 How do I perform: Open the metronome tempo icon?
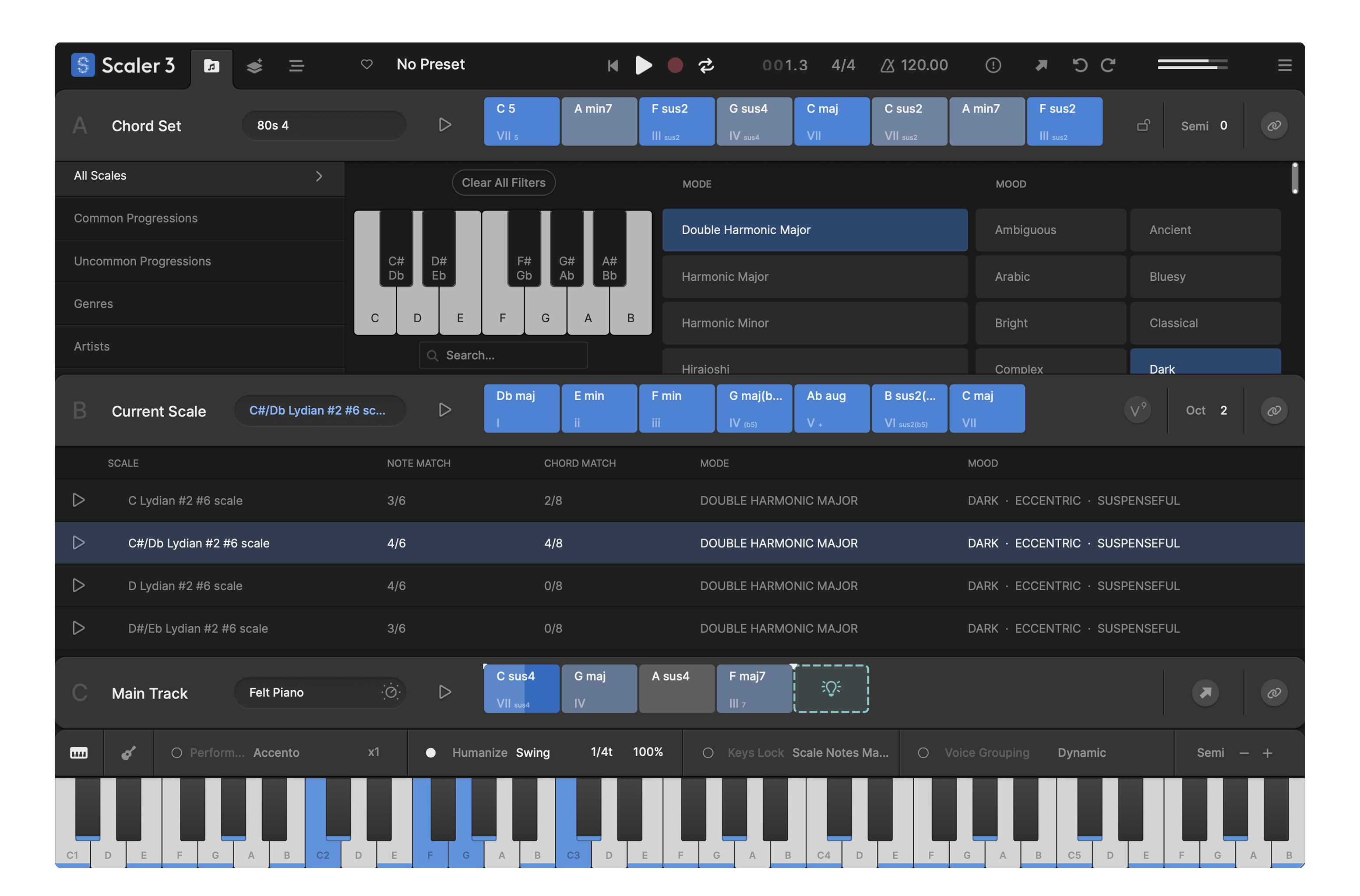887,66
